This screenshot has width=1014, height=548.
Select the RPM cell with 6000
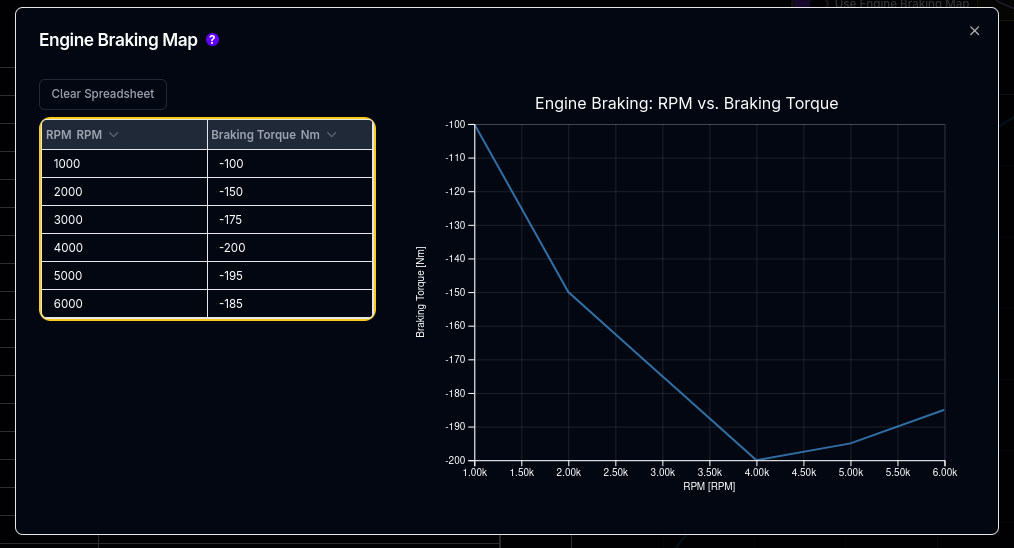pyautogui.click(x=124, y=303)
